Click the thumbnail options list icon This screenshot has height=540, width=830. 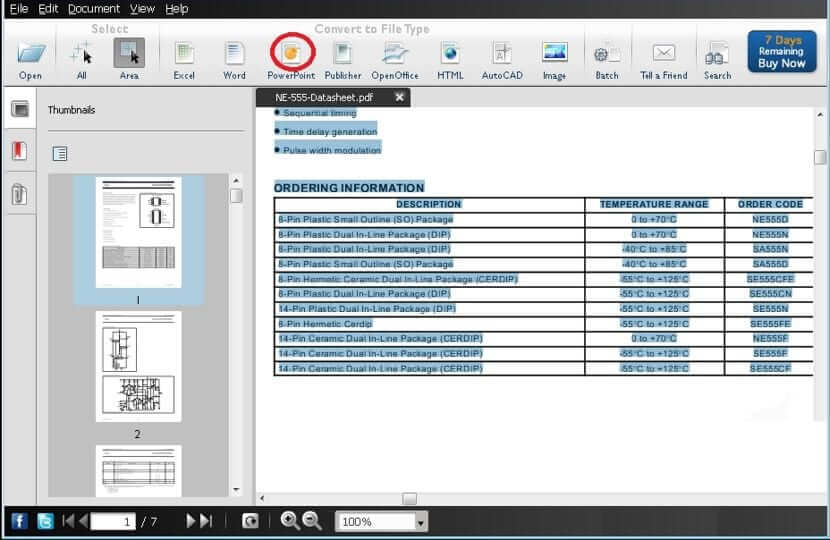point(60,154)
